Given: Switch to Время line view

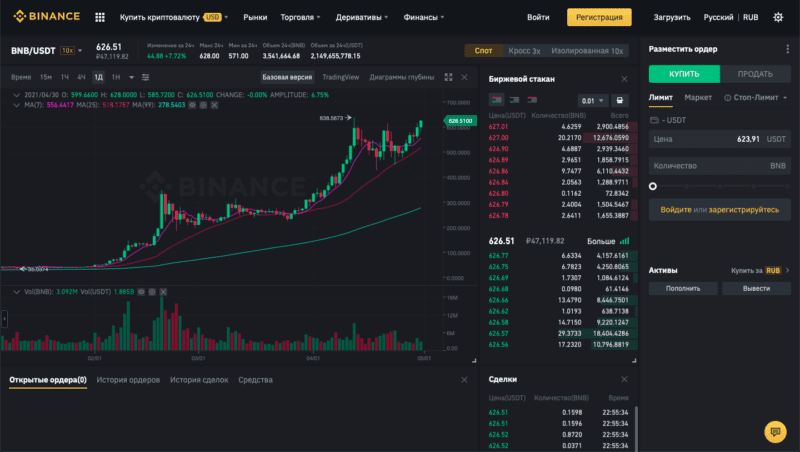Looking at the screenshot, I should [x=21, y=77].
